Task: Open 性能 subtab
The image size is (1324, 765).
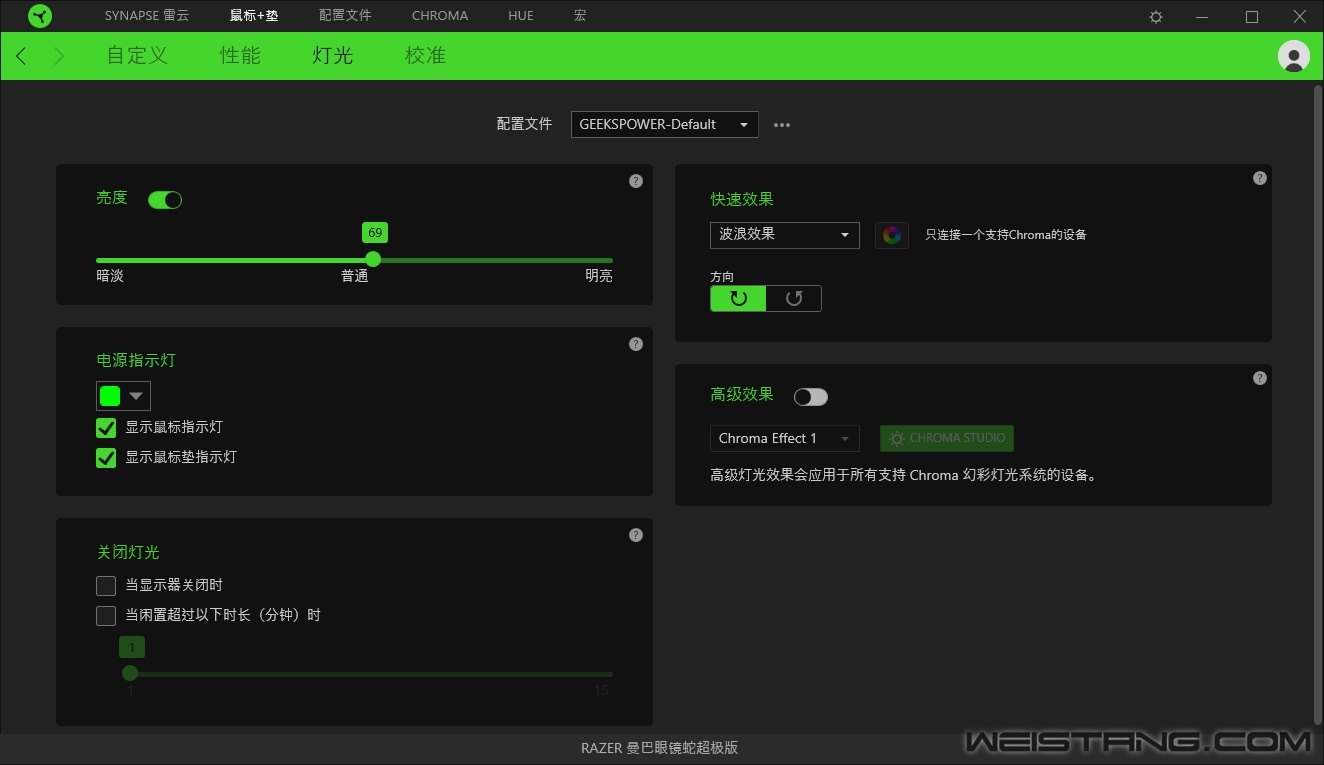Action: pyautogui.click(x=240, y=56)
